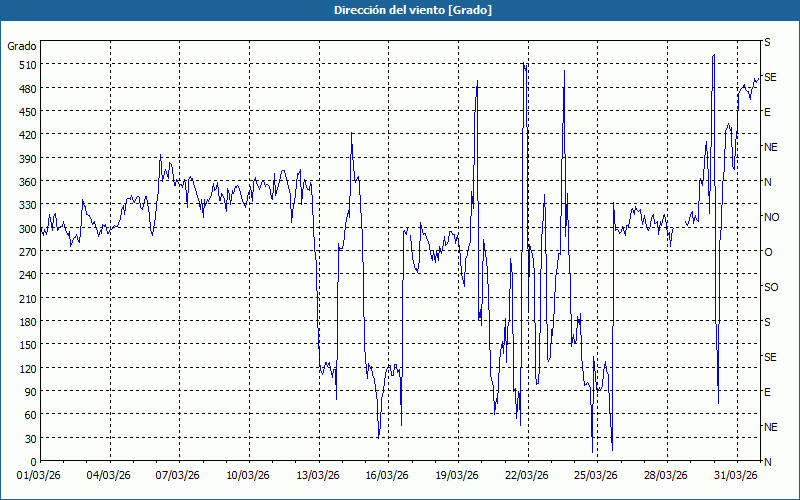Click the "NO" compass direction label
This screenshot has width=800, height=500.
771,217
